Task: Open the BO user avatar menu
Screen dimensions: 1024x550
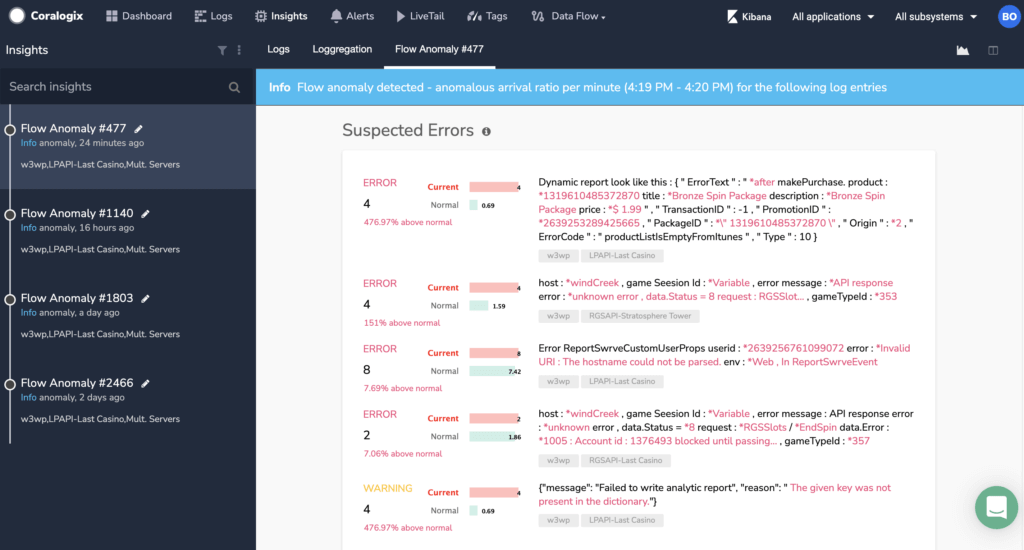Action: click(1009, 16)
